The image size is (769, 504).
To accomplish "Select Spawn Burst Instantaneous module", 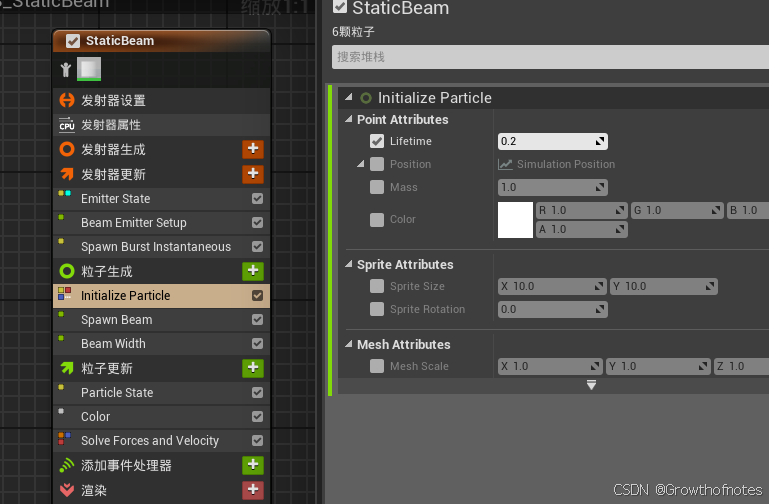I will click(x=161, y=247).
